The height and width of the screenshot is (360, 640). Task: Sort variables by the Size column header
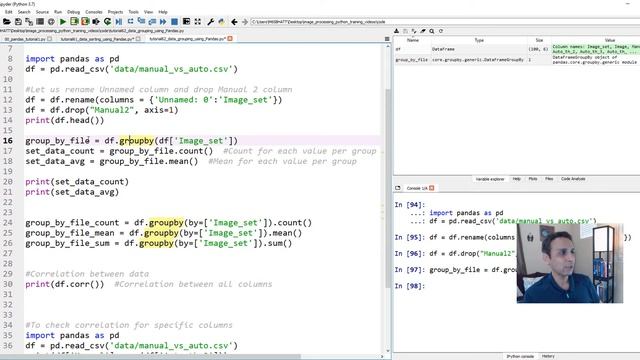(539, 40)
